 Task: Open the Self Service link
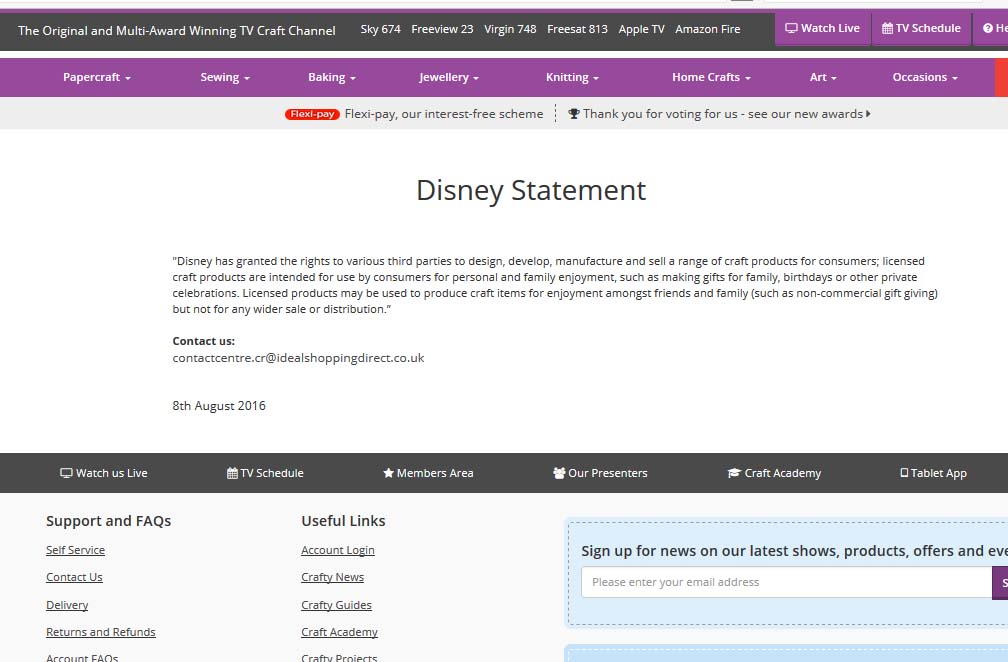(x=75, y=550)
